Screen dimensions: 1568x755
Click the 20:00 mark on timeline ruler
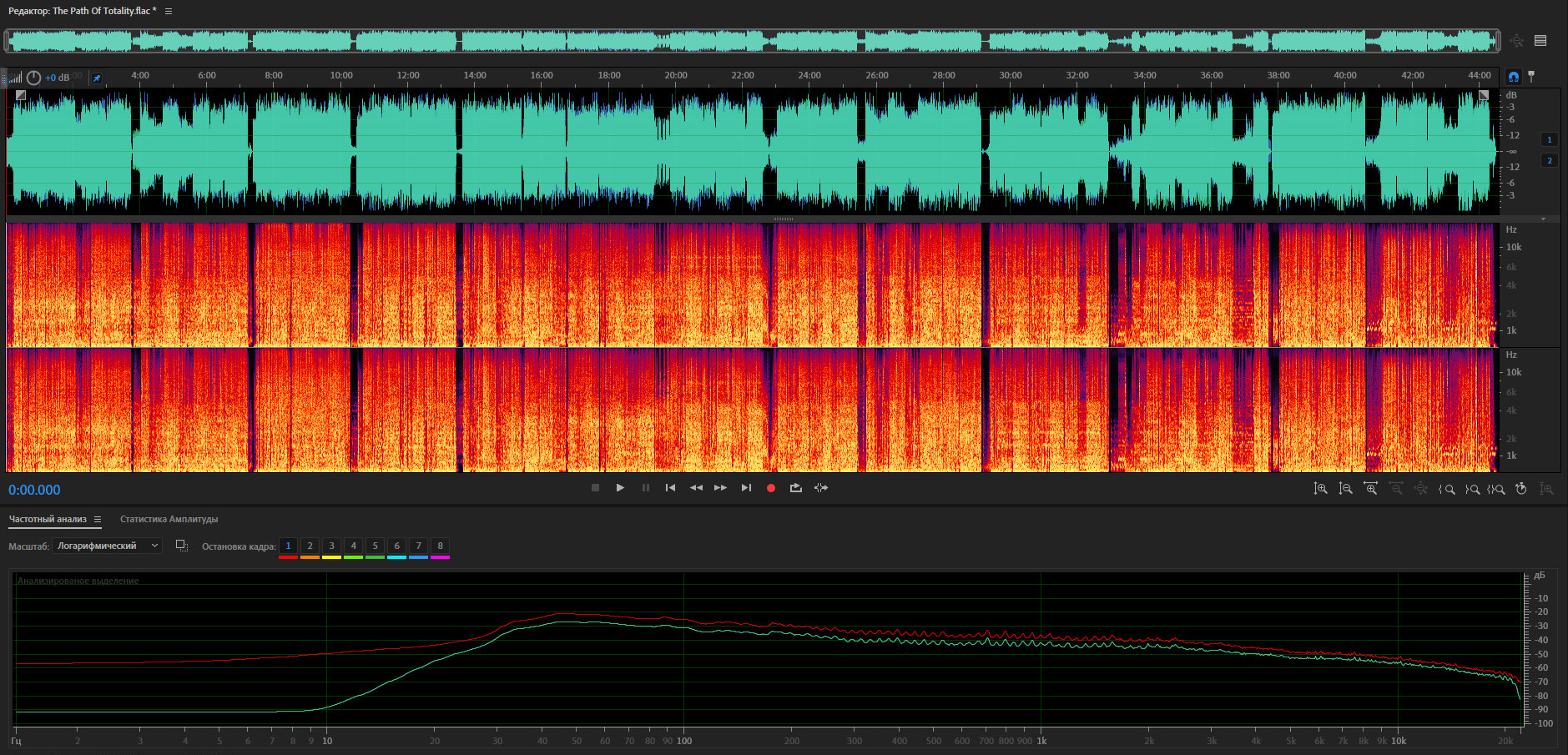coord(676,76)
